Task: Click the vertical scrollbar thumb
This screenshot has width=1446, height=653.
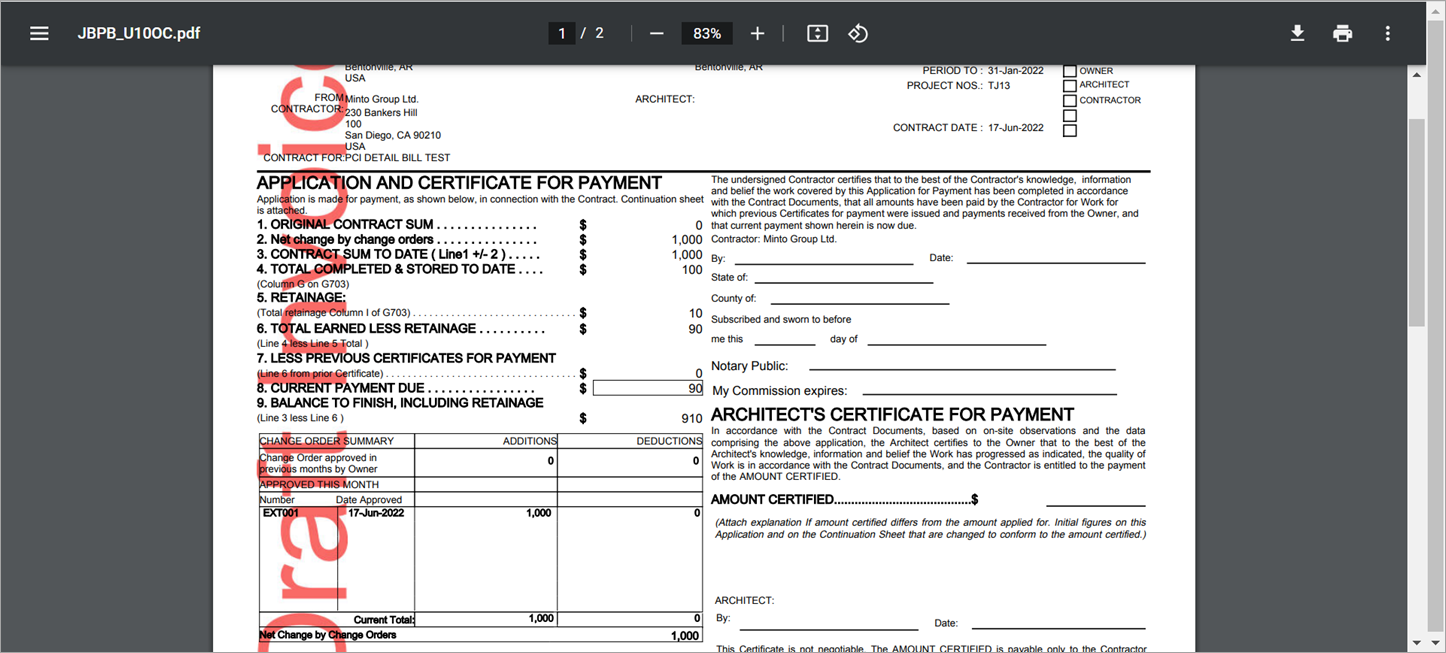Action: (1417, 222)
